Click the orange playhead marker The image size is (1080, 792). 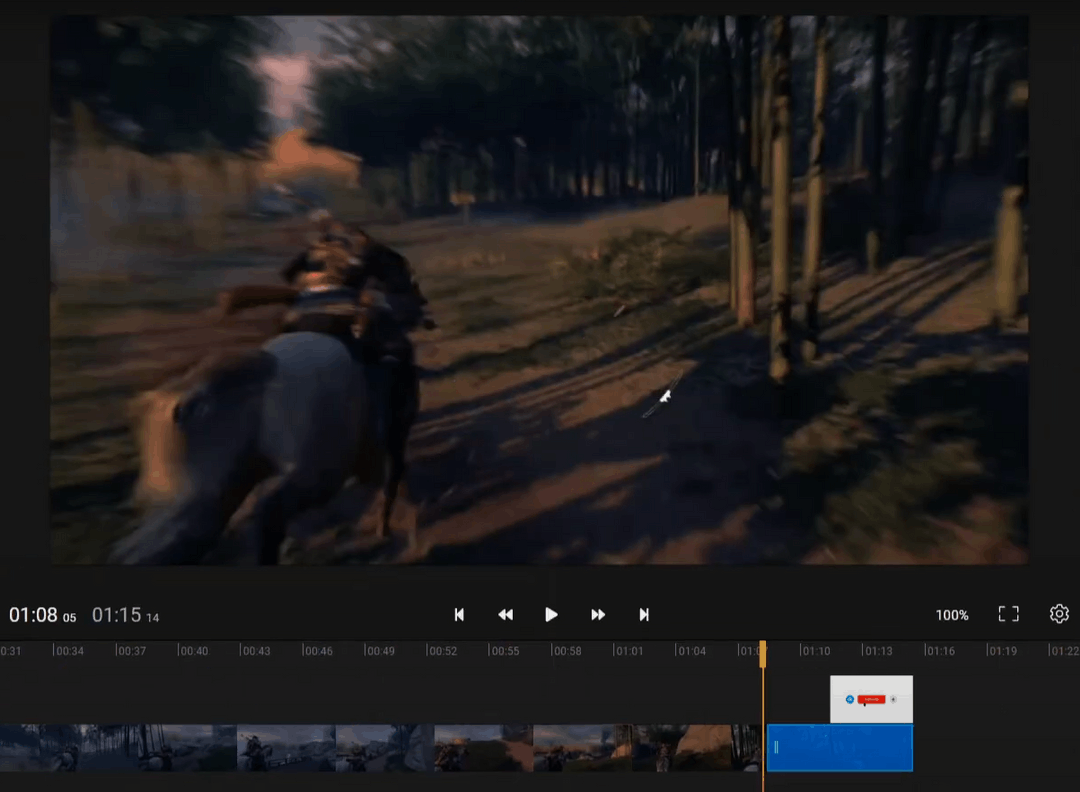coord(762,654)
